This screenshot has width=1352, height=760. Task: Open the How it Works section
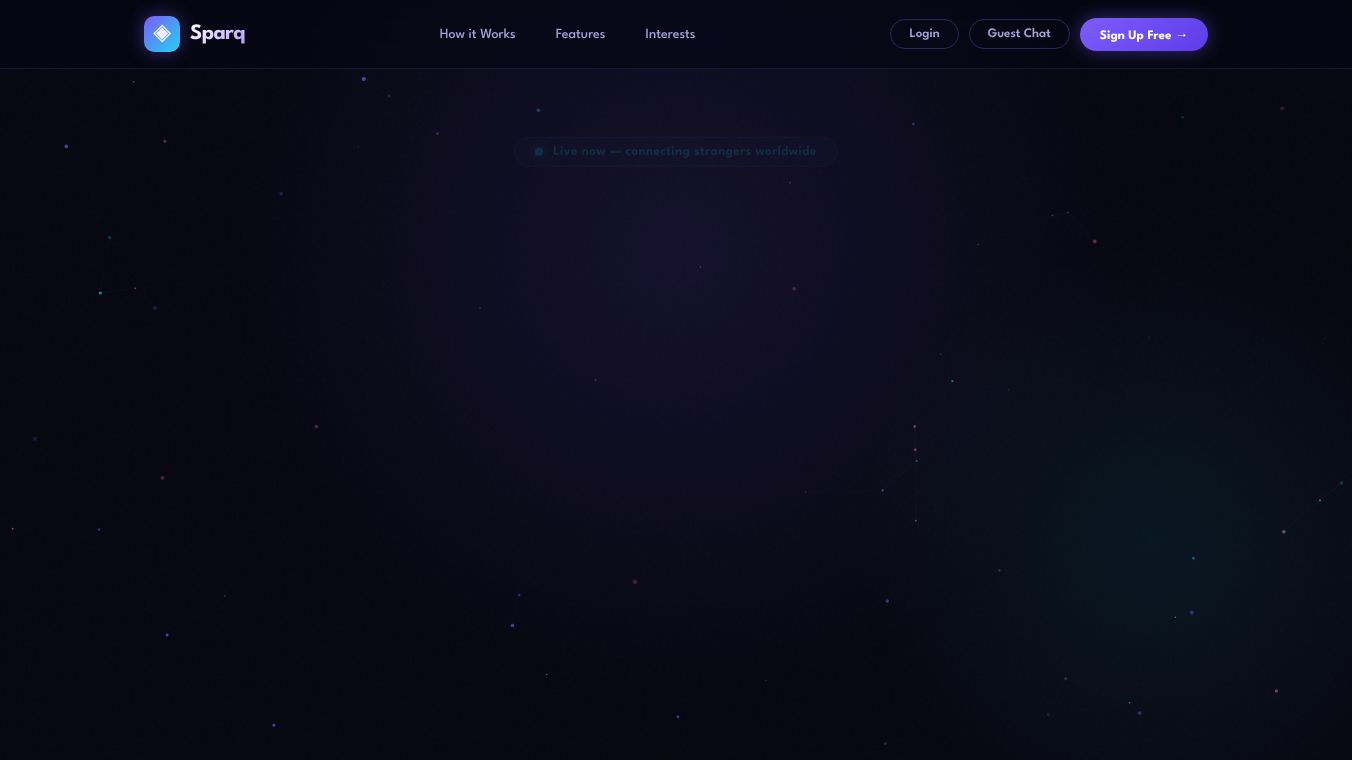click(477, 34)
